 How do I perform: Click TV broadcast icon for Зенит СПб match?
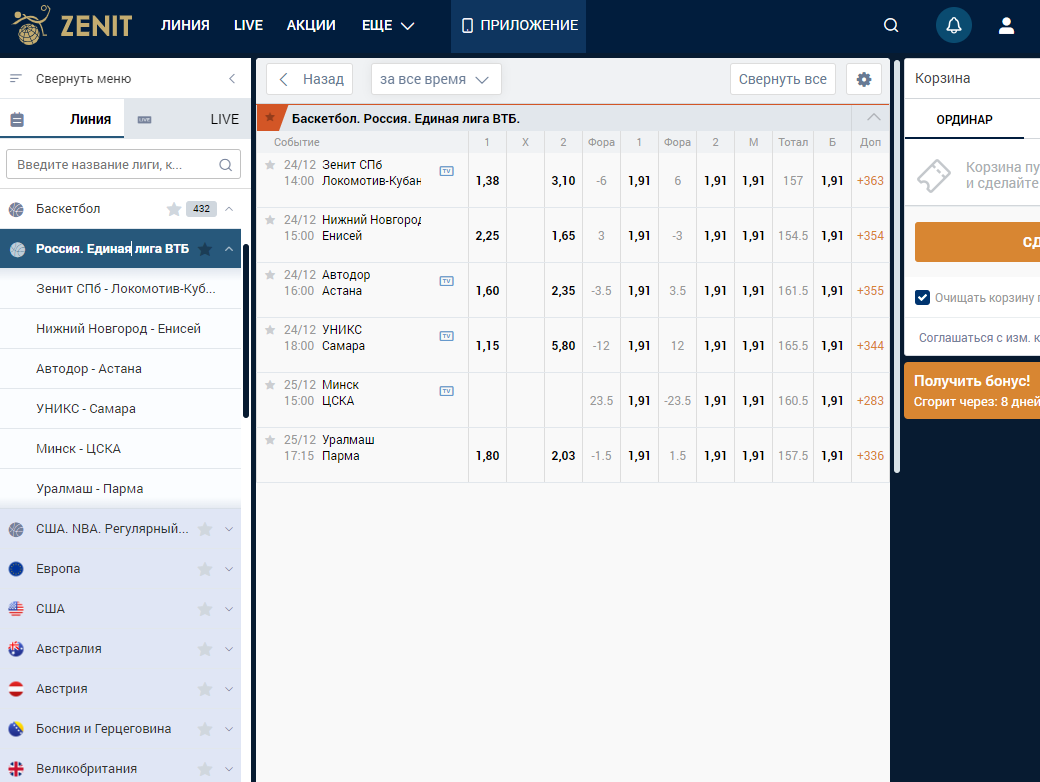coord(446,171)
